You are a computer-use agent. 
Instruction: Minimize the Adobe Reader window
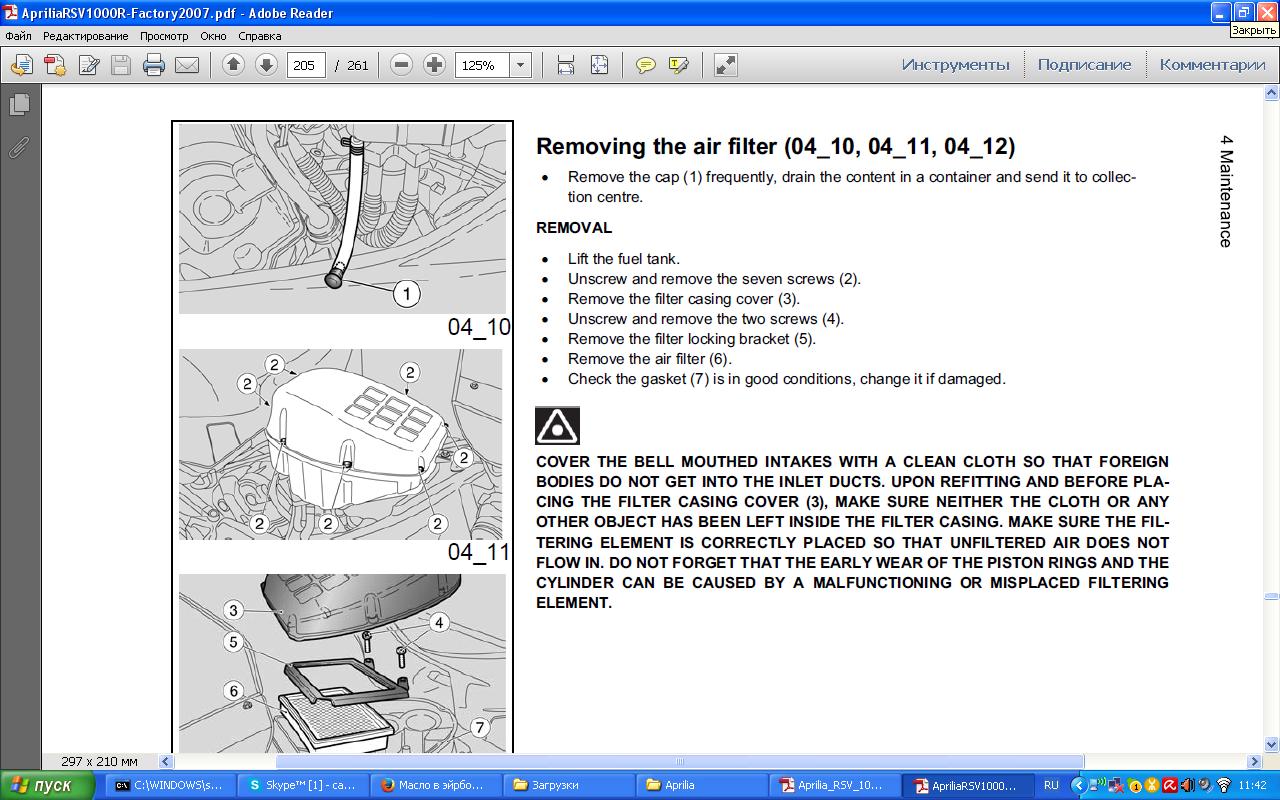click(1220, 12)
